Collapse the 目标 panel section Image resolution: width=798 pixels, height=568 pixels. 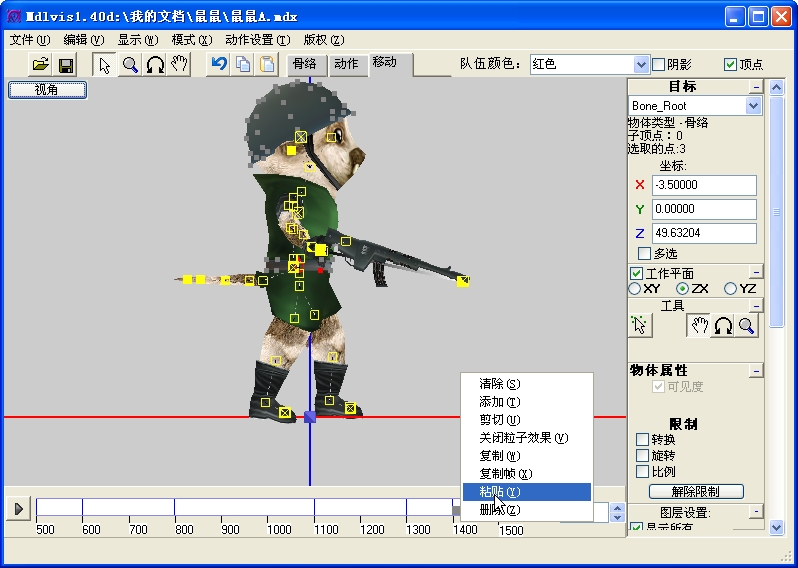pos(756,87)
